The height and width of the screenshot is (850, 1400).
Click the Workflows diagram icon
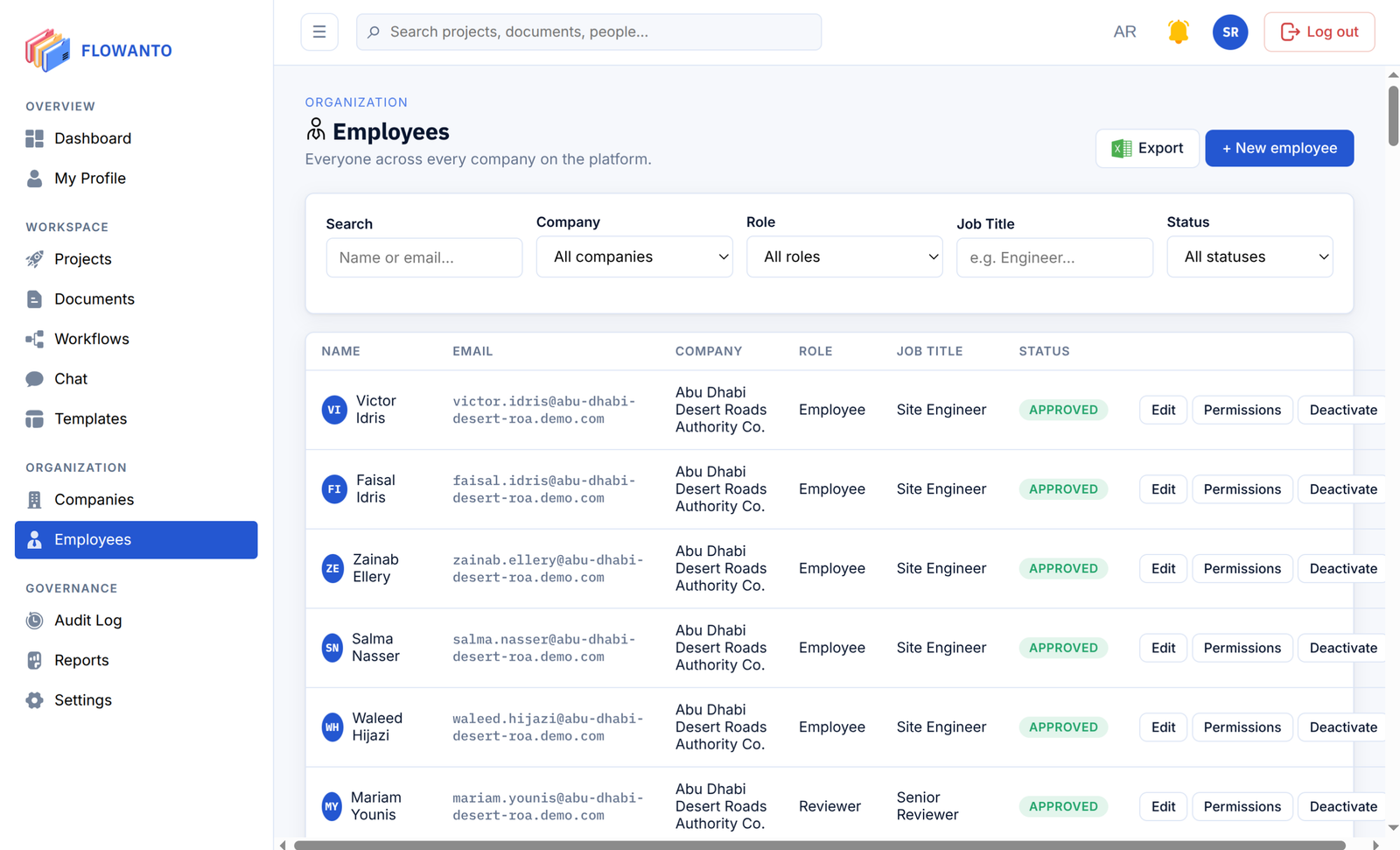(x=34, y=339)
